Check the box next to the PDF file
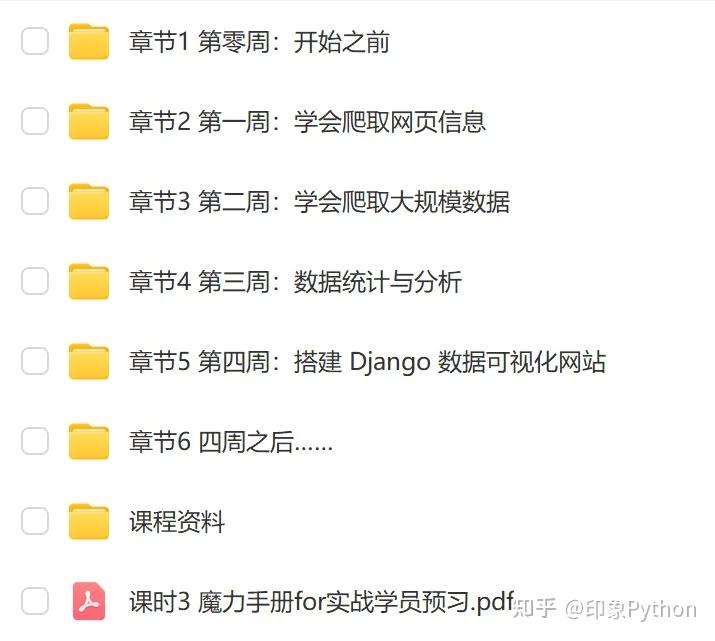Viewport: 715px width, 641px height. coord(35,601)
